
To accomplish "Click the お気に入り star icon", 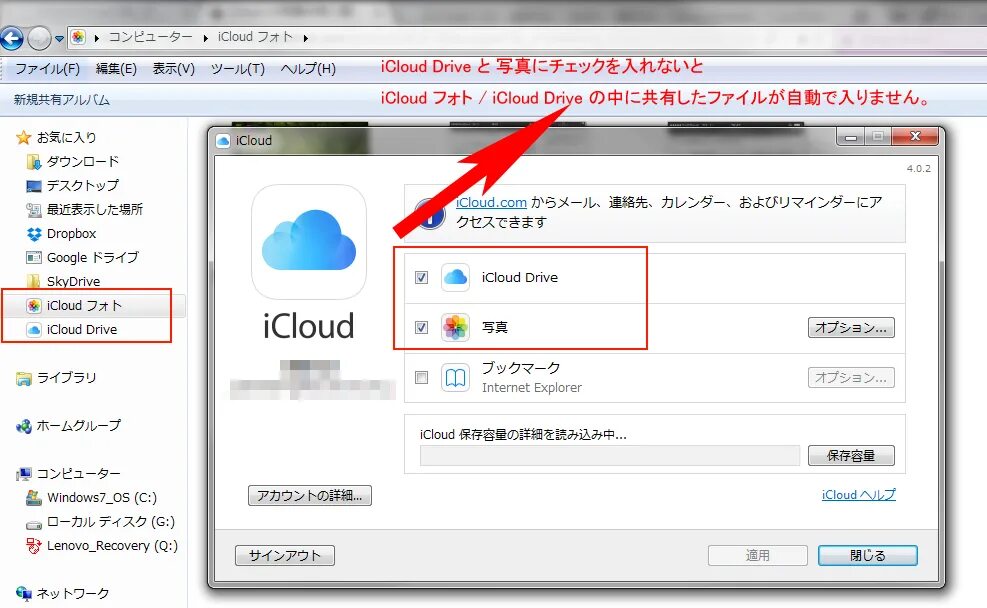I will tap(23, 137).
